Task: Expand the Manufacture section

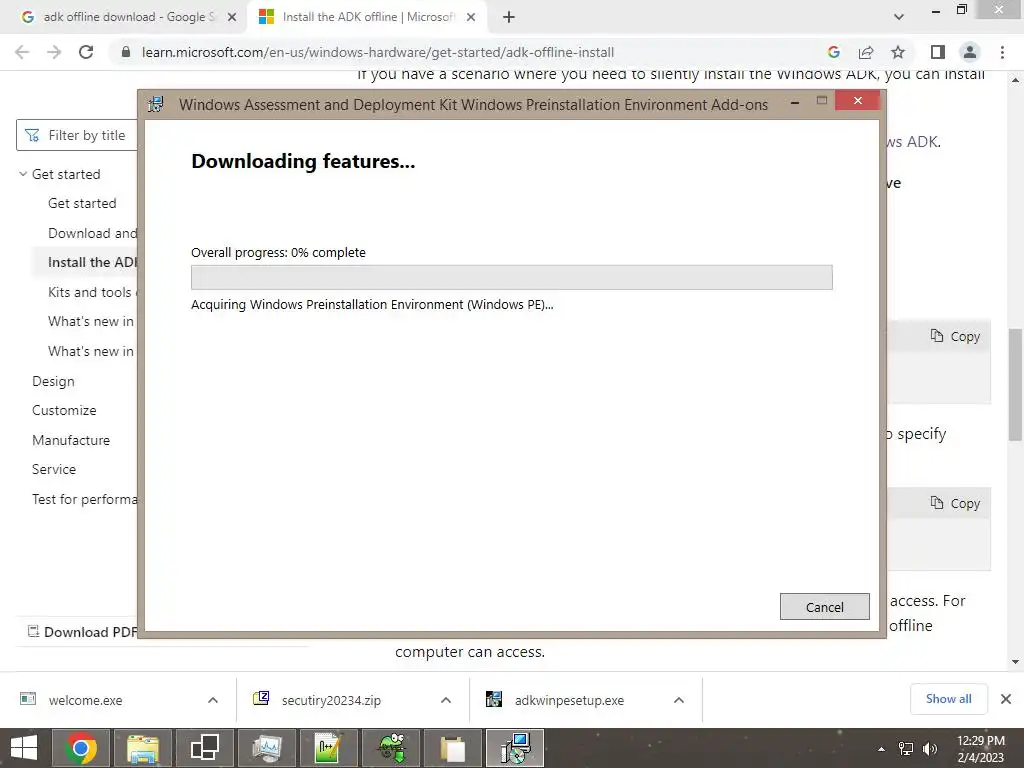Action: point(71,440)
